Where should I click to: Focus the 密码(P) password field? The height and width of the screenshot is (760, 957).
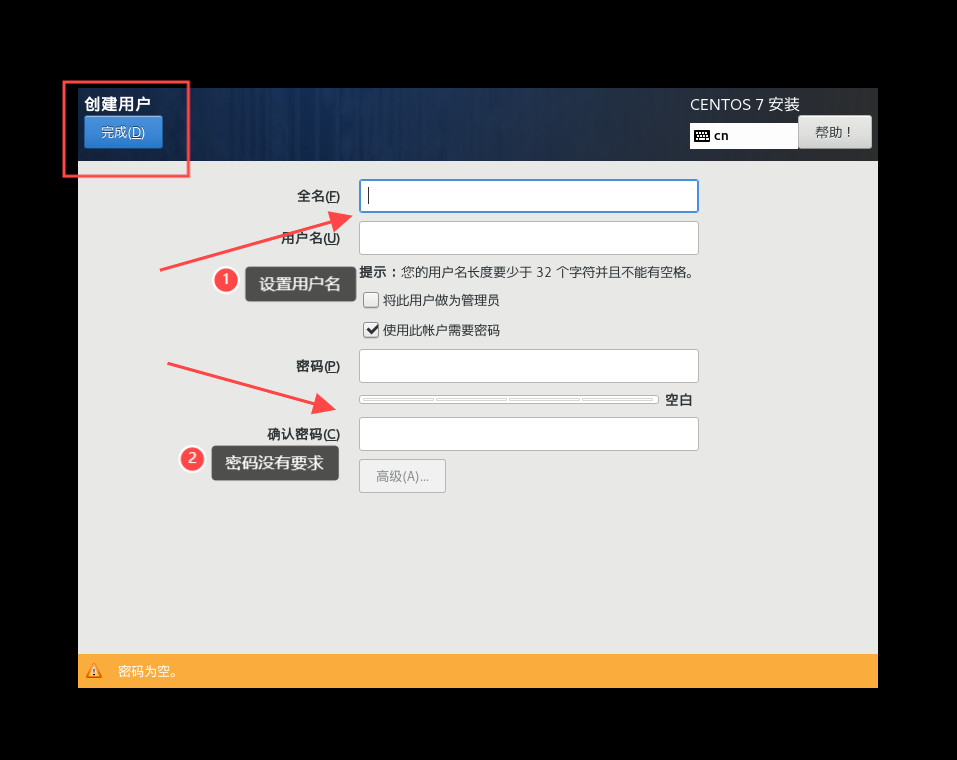tap(529, 366)
